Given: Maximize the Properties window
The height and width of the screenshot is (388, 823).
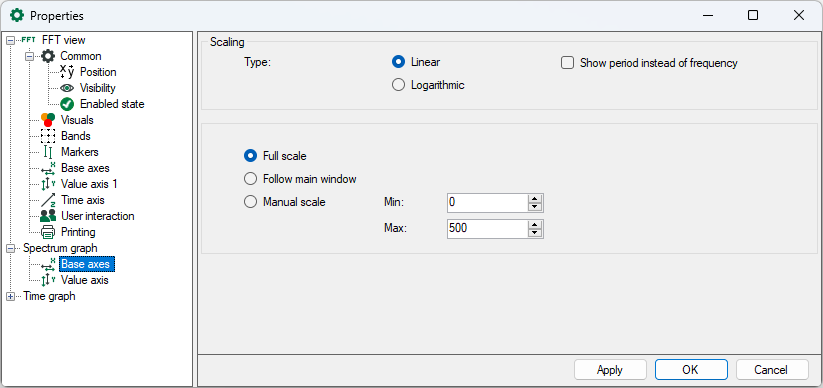Looking at the screenshot, I should [753, 16].
